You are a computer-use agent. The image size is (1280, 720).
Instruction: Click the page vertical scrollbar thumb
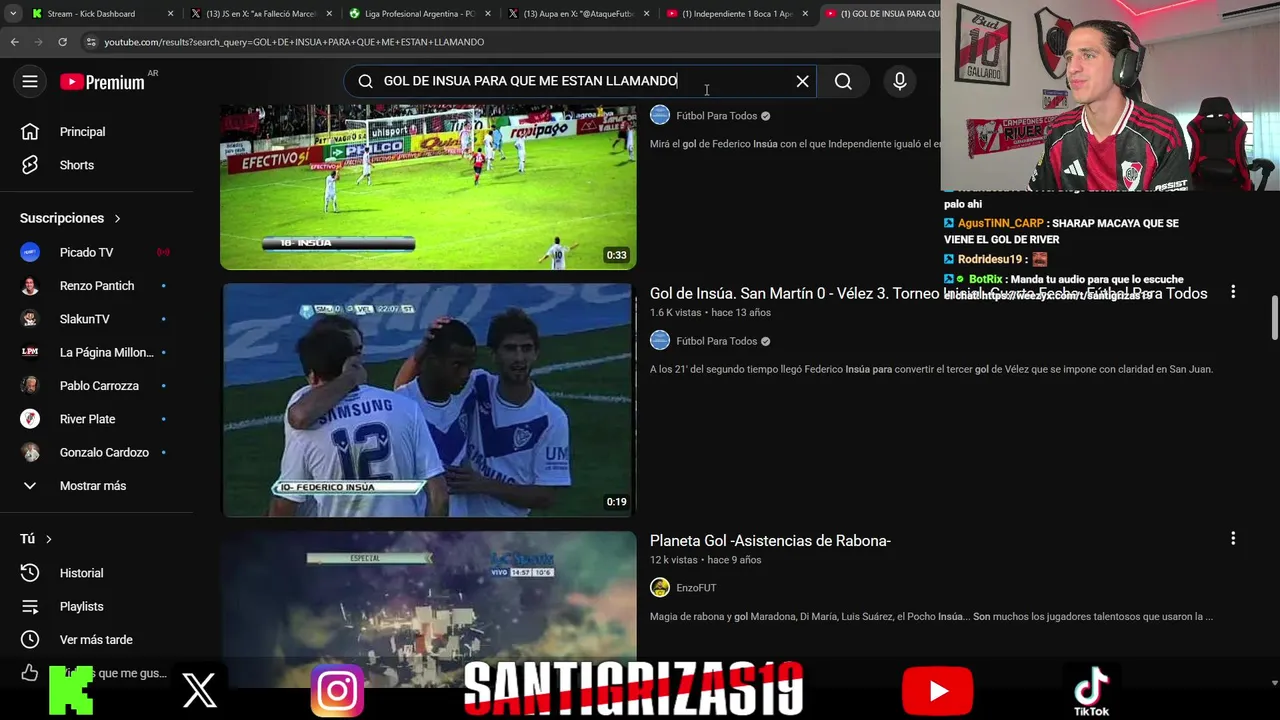click(x=1274, y=317)
